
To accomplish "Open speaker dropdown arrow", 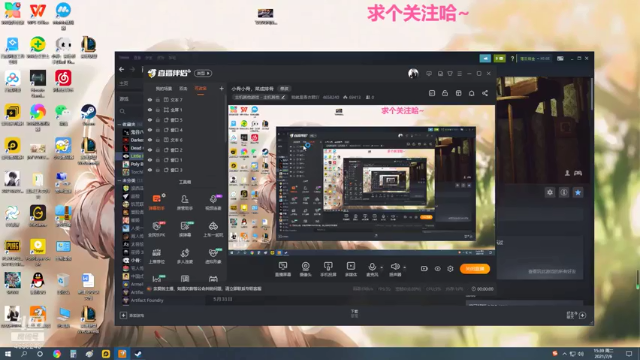I will (404, 268).
